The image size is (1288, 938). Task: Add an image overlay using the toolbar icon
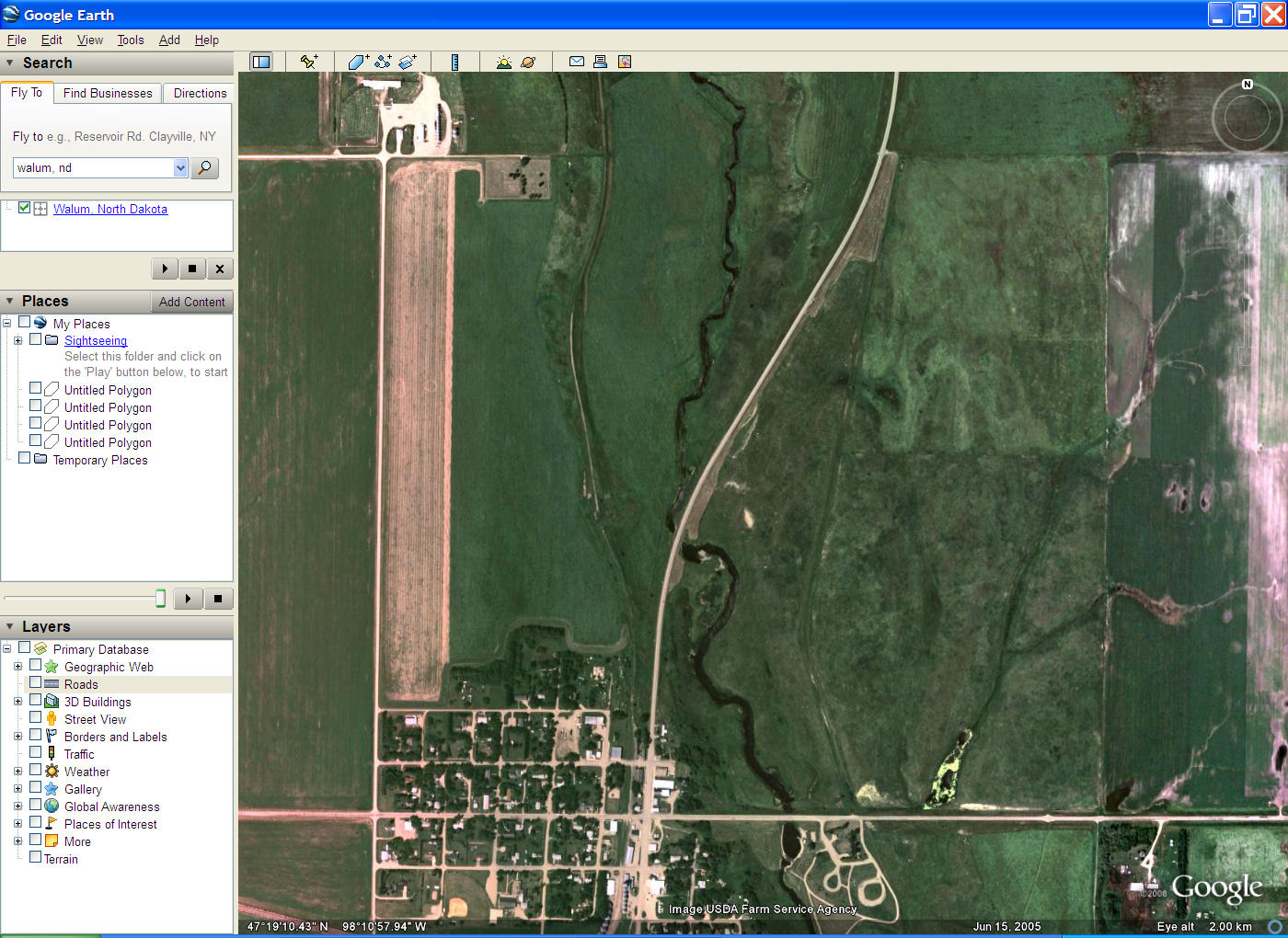[x=408, y=62]
